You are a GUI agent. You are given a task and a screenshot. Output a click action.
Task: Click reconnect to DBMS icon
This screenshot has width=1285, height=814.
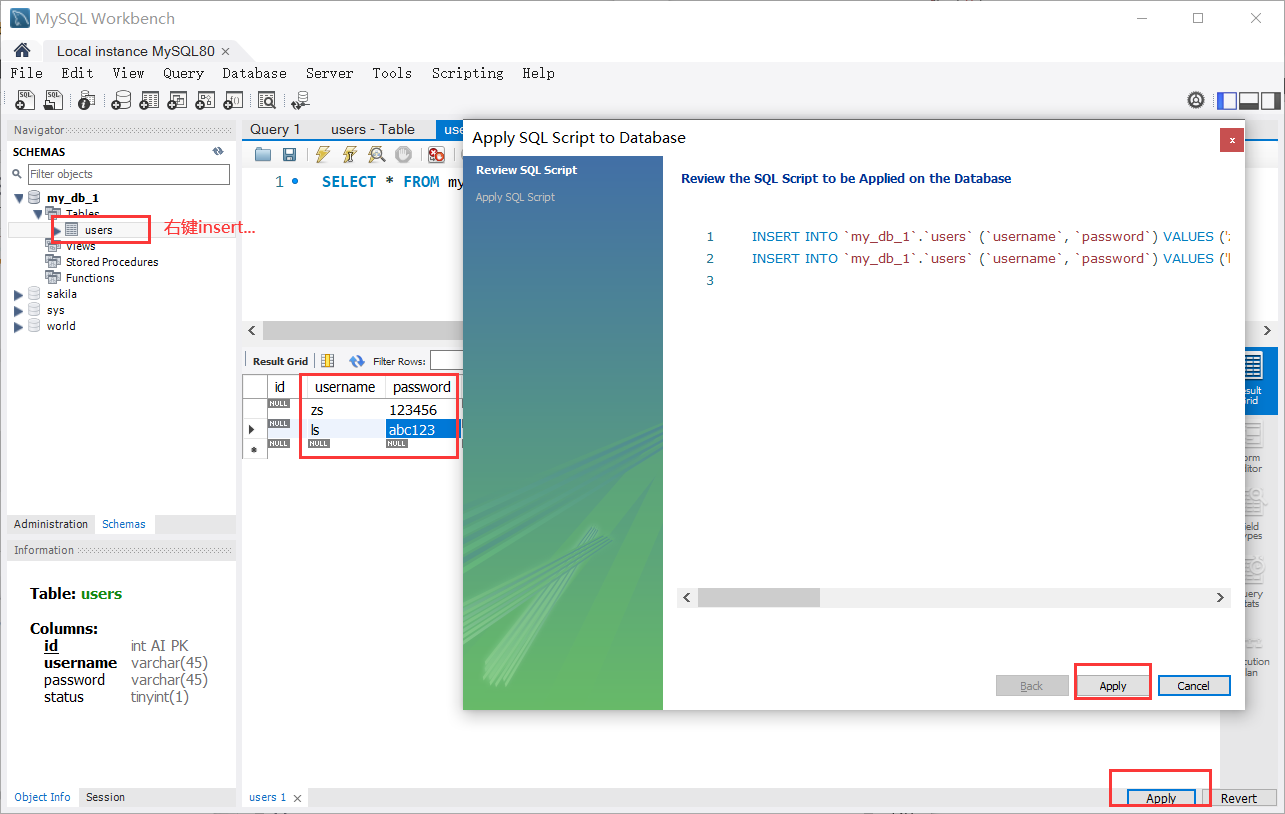[x=300, y=100]
